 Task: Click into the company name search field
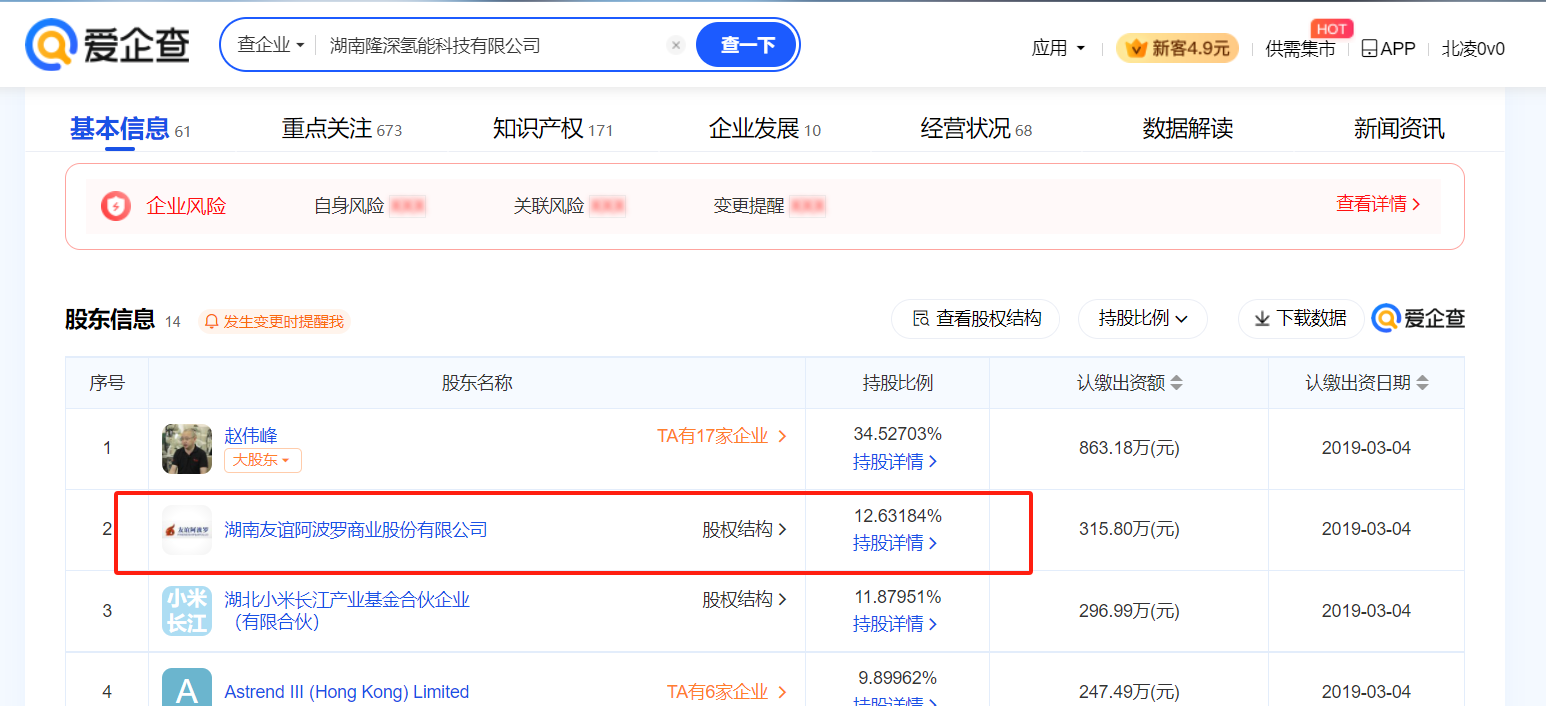[490, 45]
